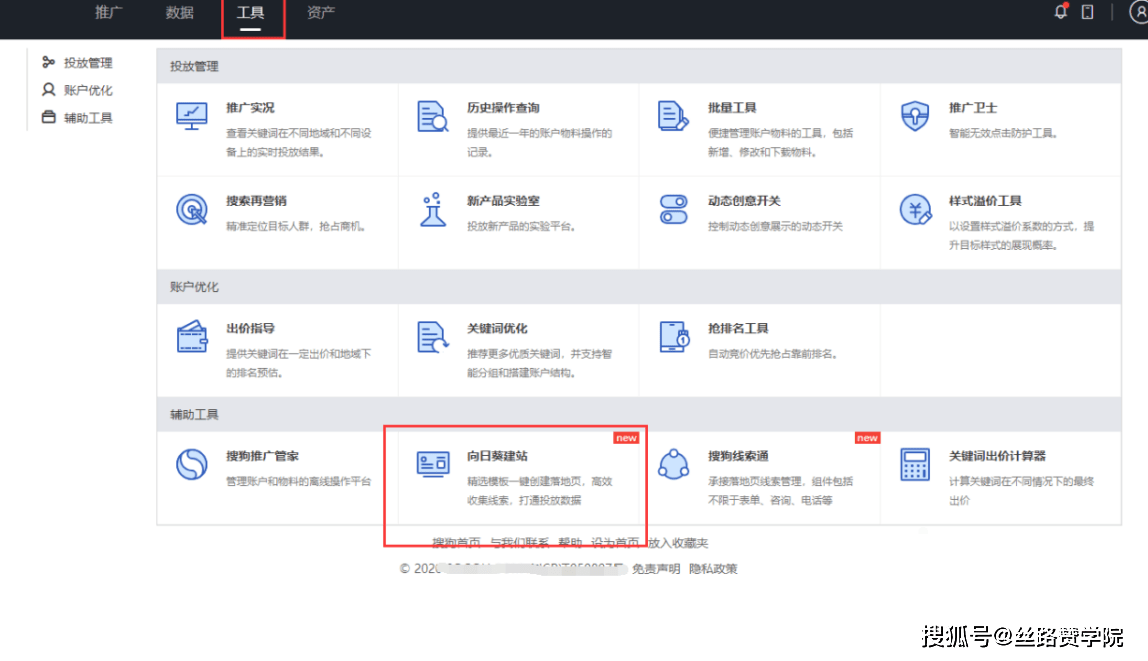The height and width of the screenshot is (661, 1148).
Task: Click the 动态创意开关 toggle icon
Action: (x=673, y=209)
